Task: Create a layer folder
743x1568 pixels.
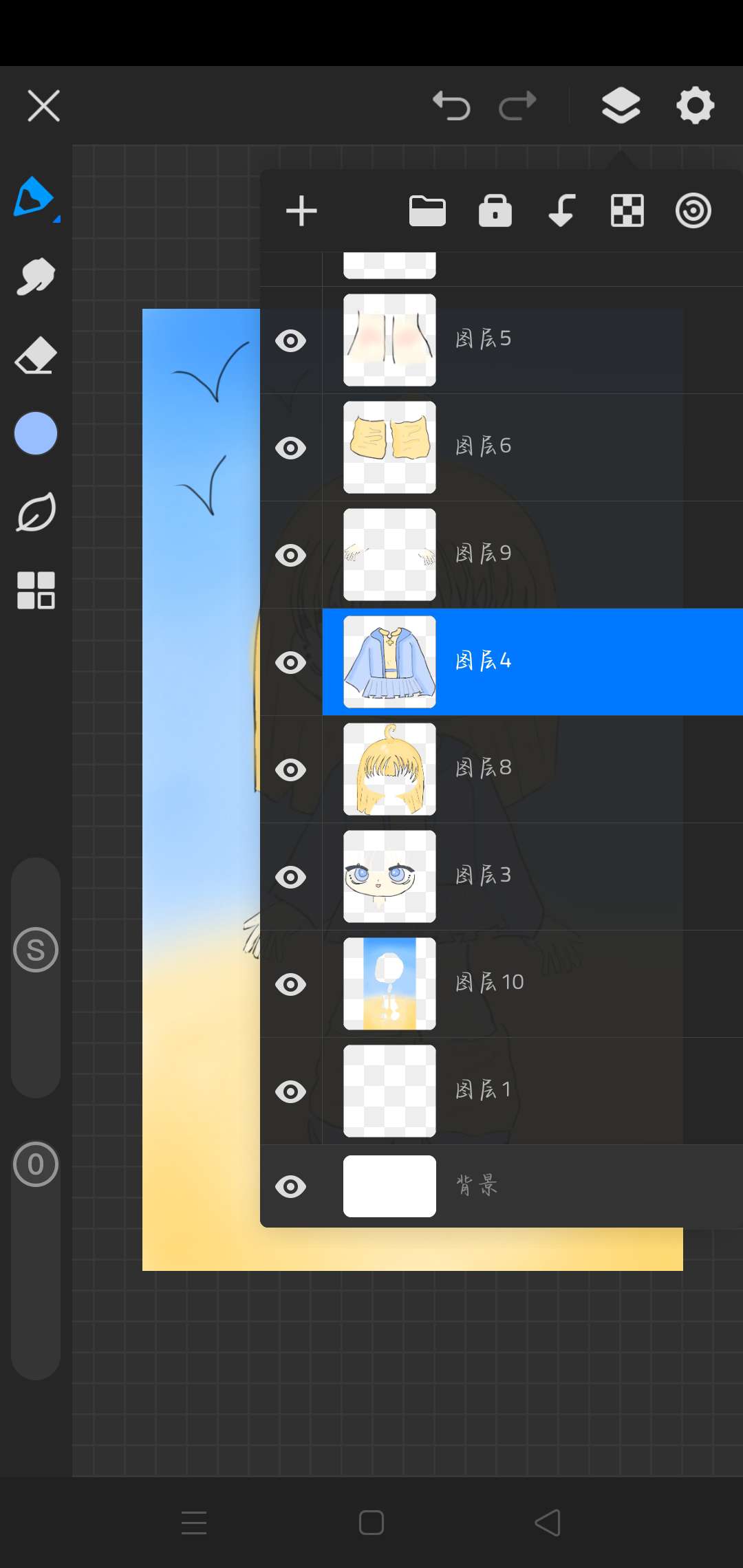Action: click(427, 211)
